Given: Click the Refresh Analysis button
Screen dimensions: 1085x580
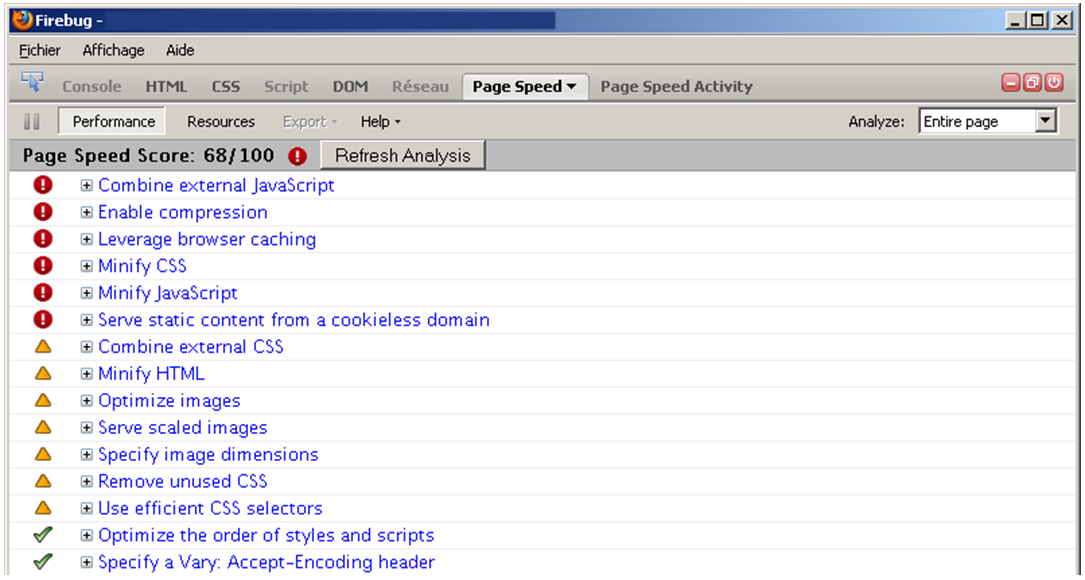Looking at the screenshot, I should pos(401,155).
